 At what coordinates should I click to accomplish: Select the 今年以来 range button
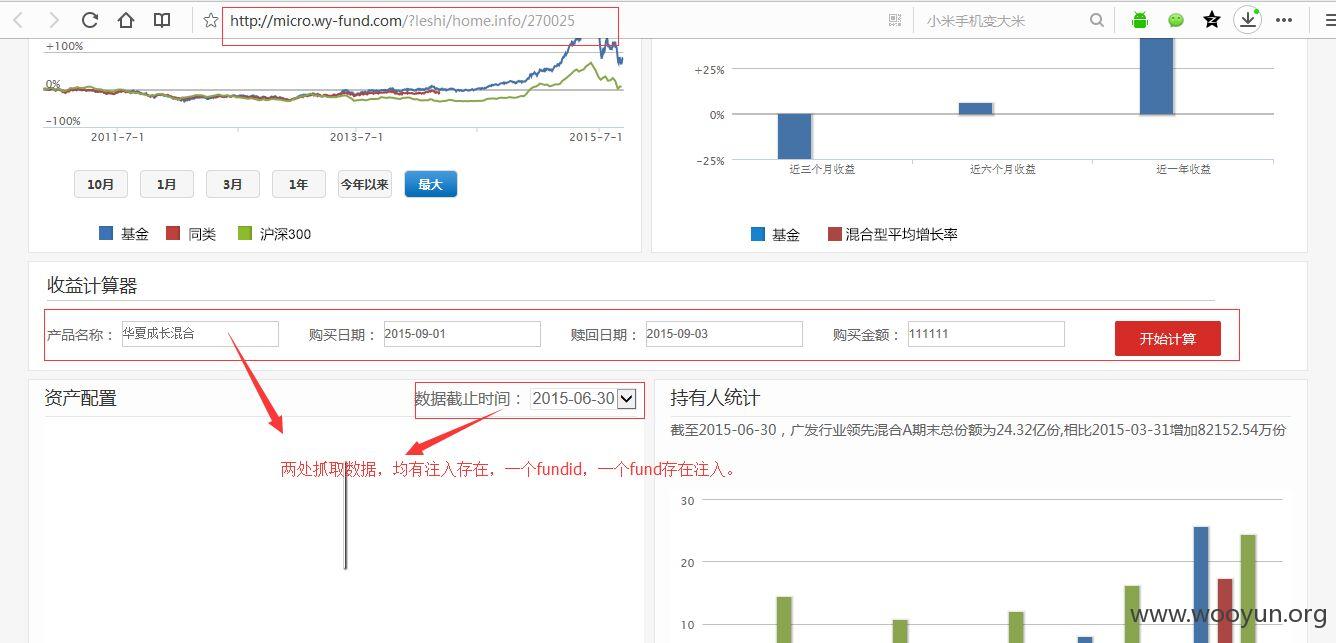coord(365,184)
